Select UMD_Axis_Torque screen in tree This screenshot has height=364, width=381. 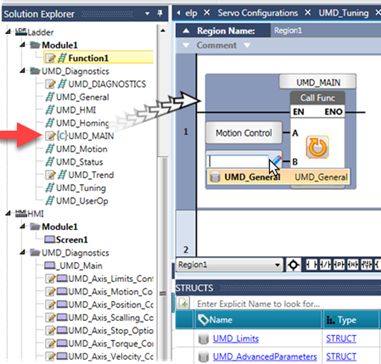point(110,344)
